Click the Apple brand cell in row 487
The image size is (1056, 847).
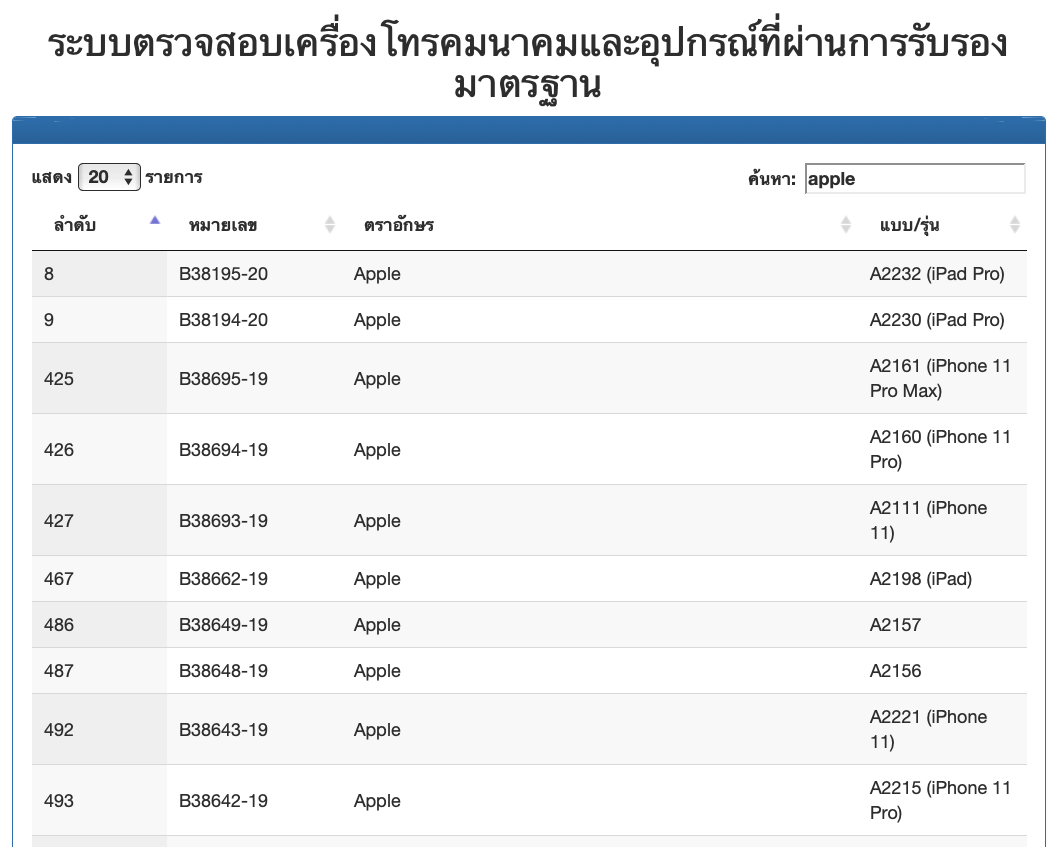(x=377, y=671)
